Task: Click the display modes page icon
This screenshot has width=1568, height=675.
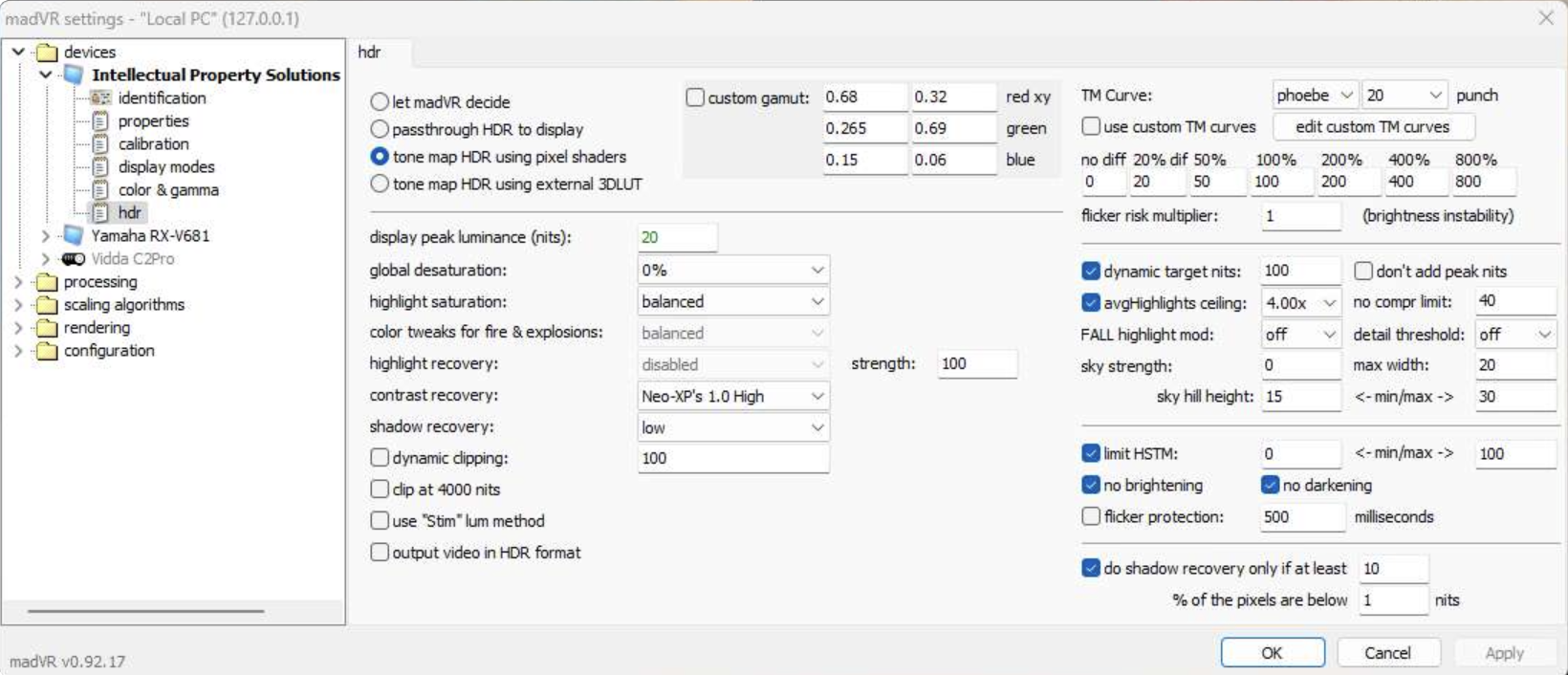Action: click(x=100, y=167)
